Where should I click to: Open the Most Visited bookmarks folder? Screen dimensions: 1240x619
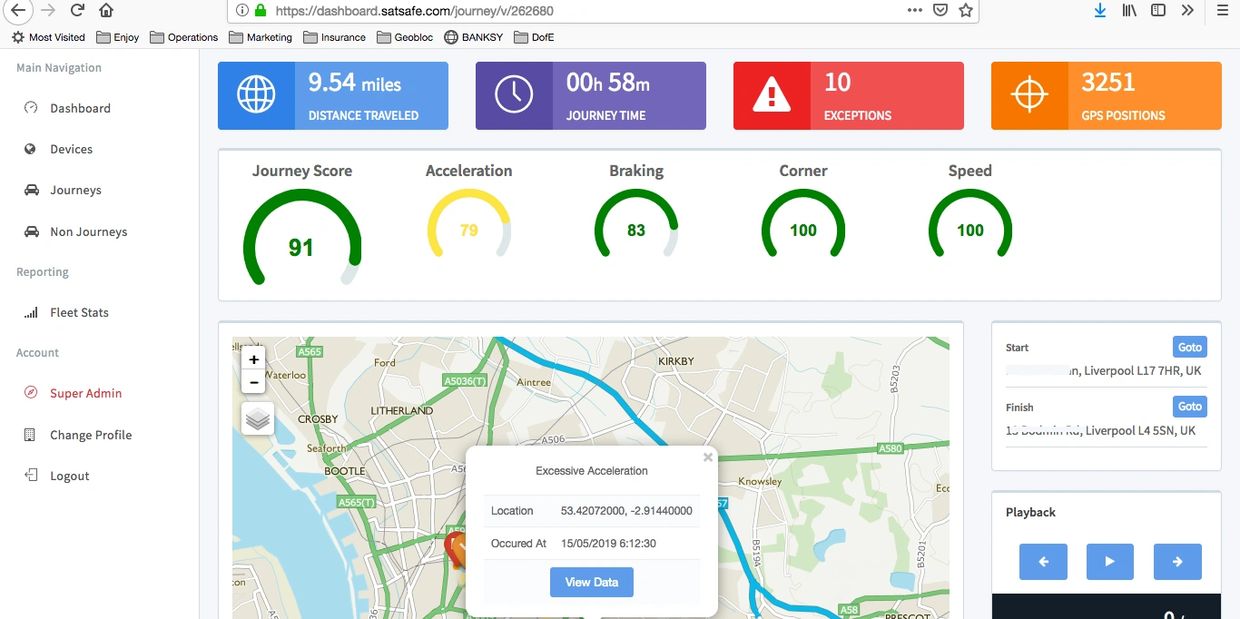(x=48, y=37)
